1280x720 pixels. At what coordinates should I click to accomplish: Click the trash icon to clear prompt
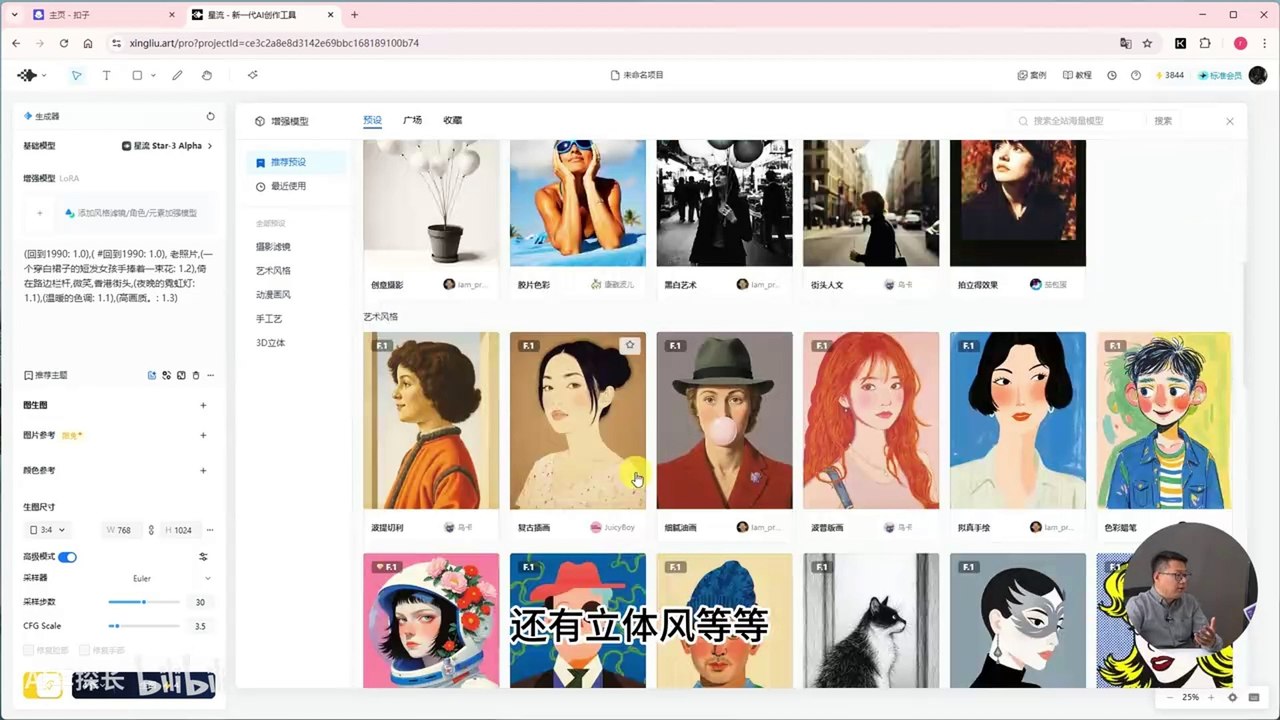point(195,375)
